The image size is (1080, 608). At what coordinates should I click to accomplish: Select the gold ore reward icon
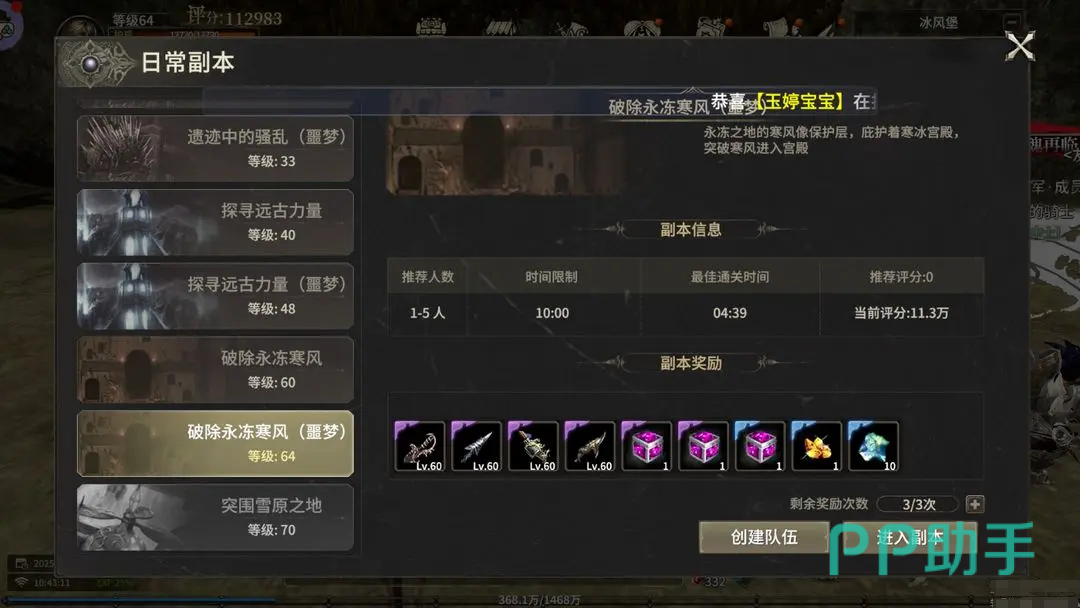pos(816,446)
